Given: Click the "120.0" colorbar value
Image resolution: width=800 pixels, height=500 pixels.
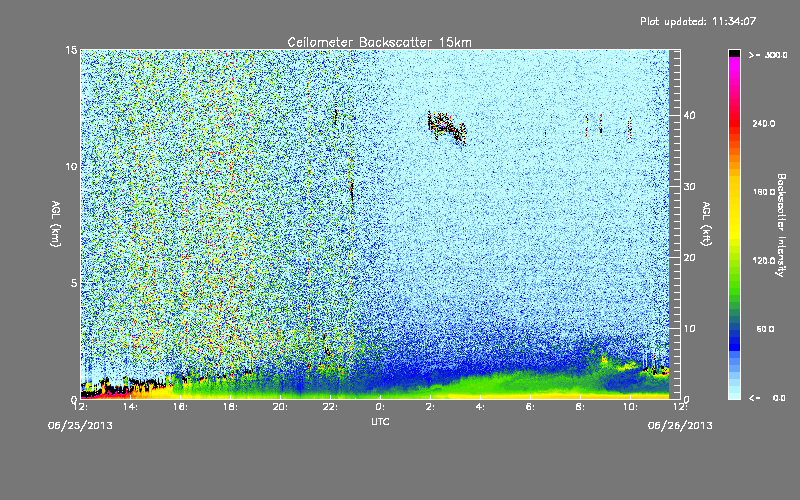Looking at the screenshot, I should 764,261.
